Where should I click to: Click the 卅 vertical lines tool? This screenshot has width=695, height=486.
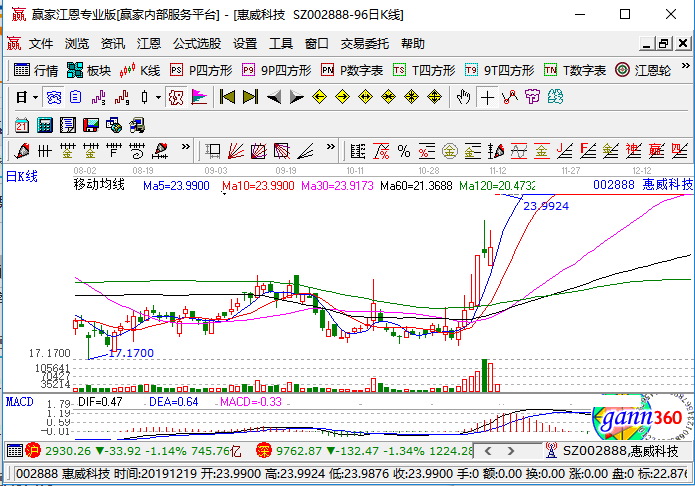coord(45,151)
